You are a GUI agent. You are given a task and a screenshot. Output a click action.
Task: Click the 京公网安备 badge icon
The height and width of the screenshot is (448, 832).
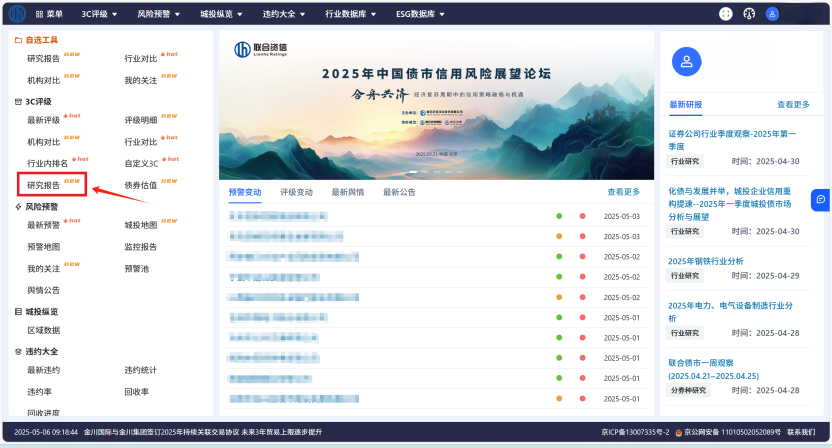tap(678, 432)
